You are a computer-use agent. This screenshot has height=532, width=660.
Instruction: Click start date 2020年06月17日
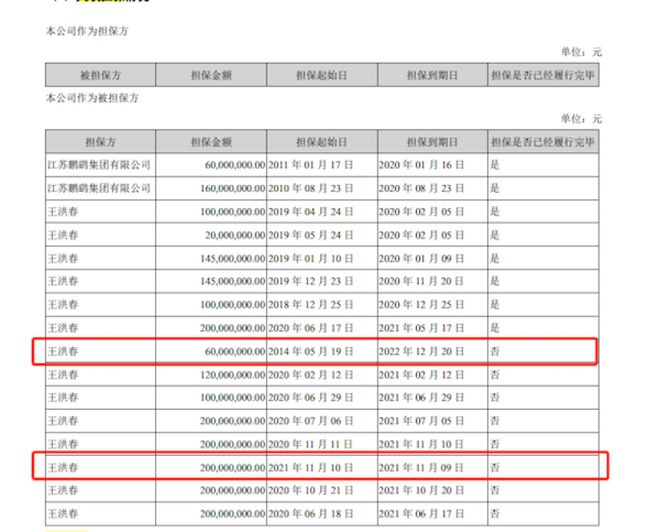tap(311, 328)
